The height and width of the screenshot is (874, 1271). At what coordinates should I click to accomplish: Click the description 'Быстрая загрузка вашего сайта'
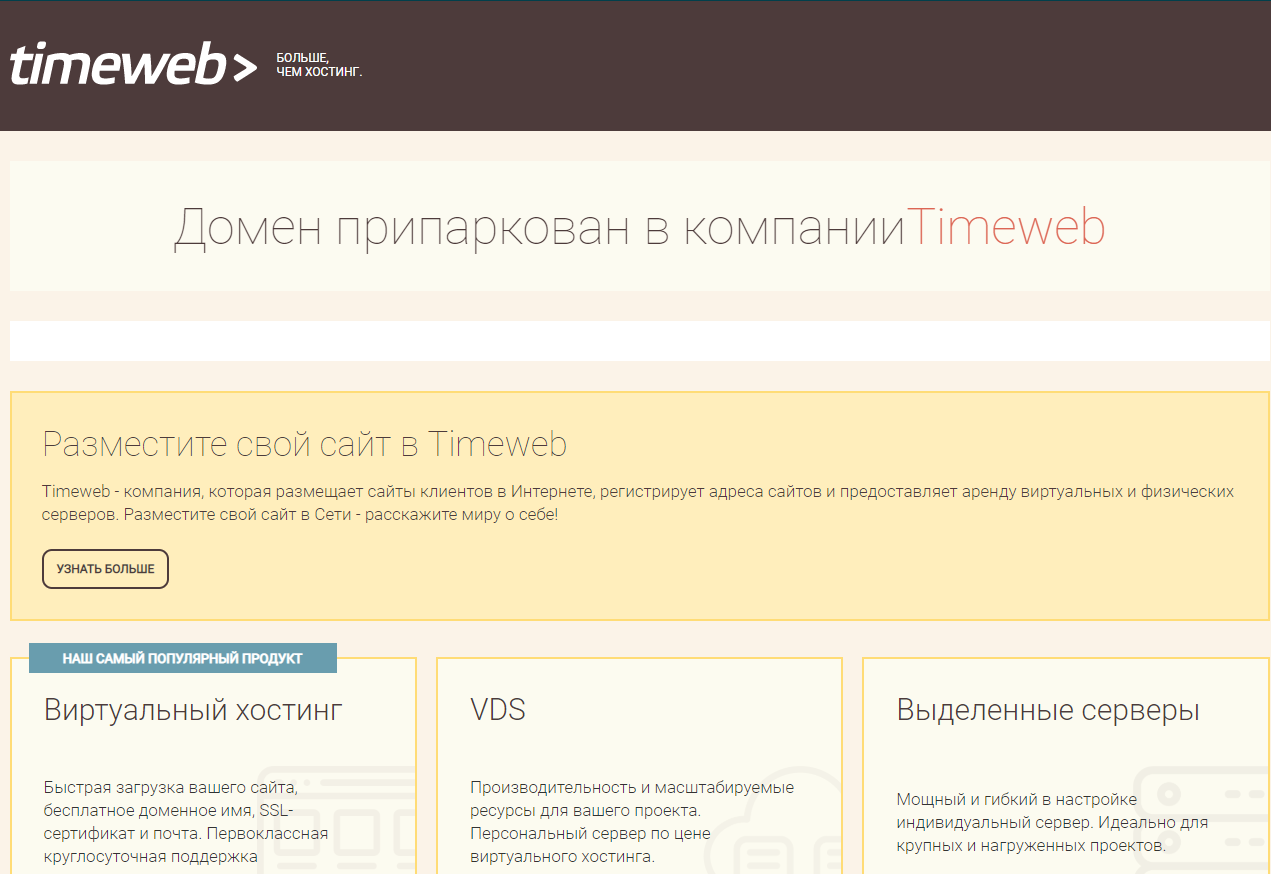[186, 822]
